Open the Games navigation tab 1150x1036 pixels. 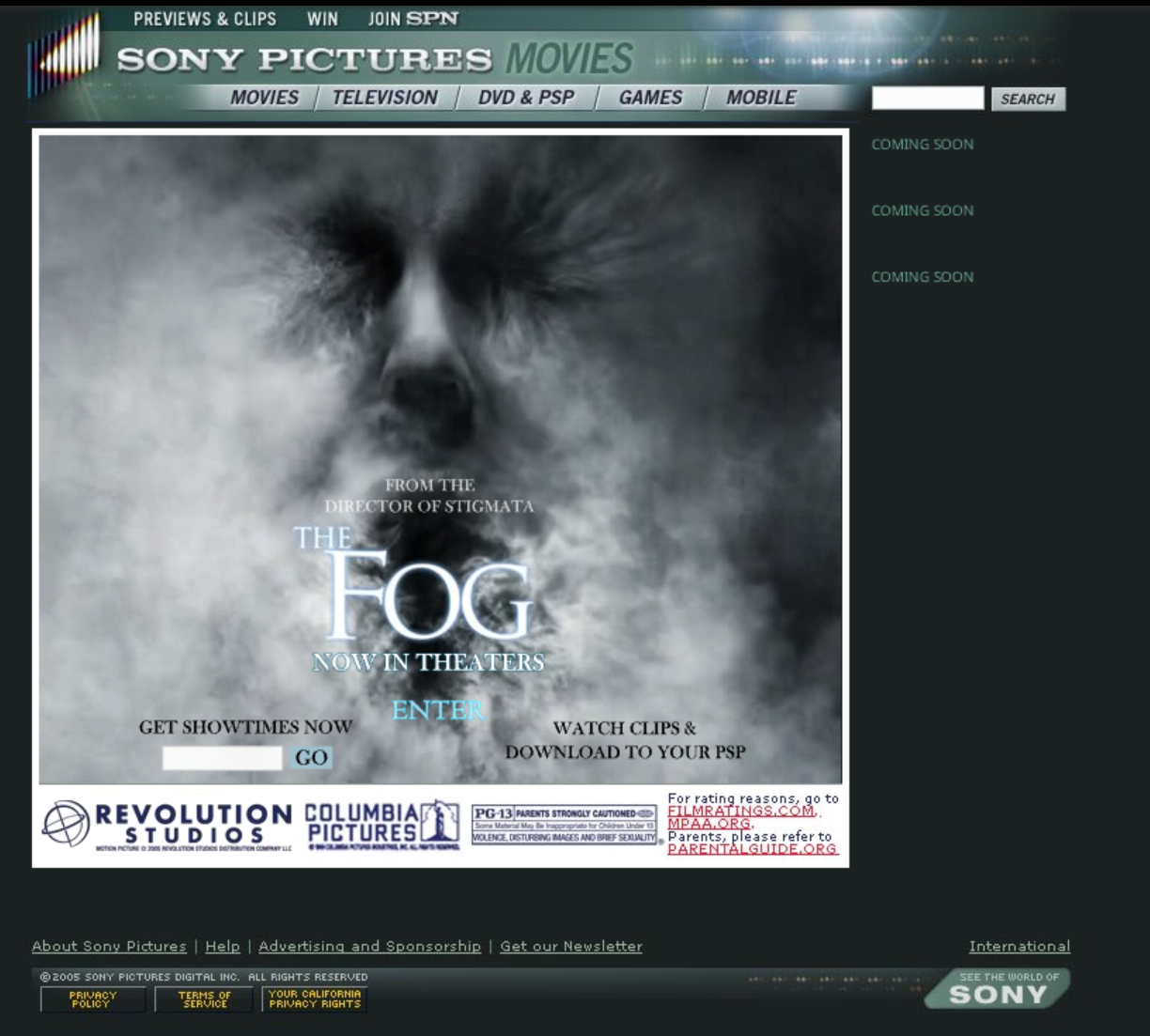click(650, 98)
